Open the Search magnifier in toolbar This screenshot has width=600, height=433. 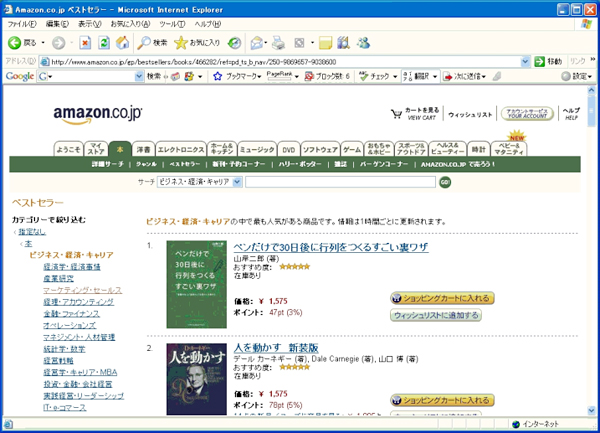tap(144, 43)
